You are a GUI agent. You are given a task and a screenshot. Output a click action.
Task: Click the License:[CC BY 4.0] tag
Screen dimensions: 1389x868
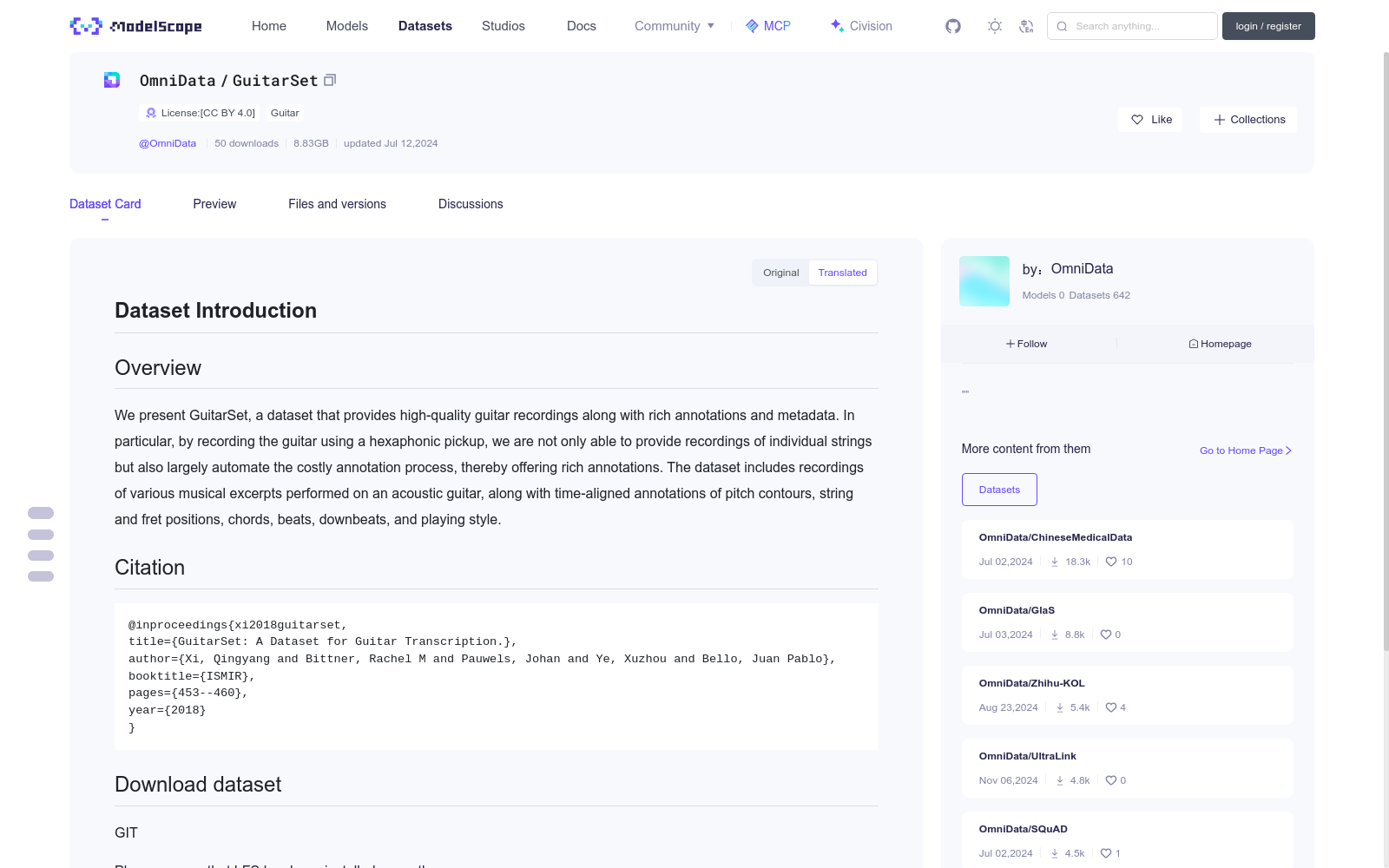200,113
